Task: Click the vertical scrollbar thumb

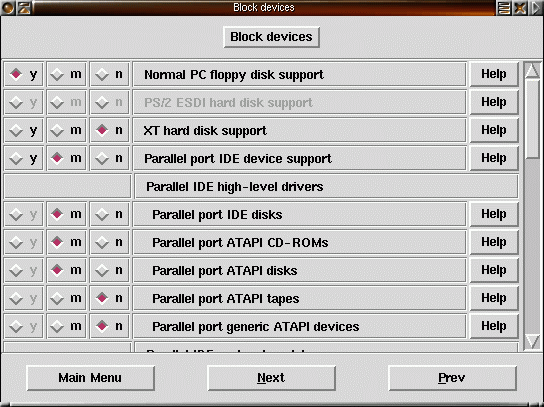Action: [532, 119]
